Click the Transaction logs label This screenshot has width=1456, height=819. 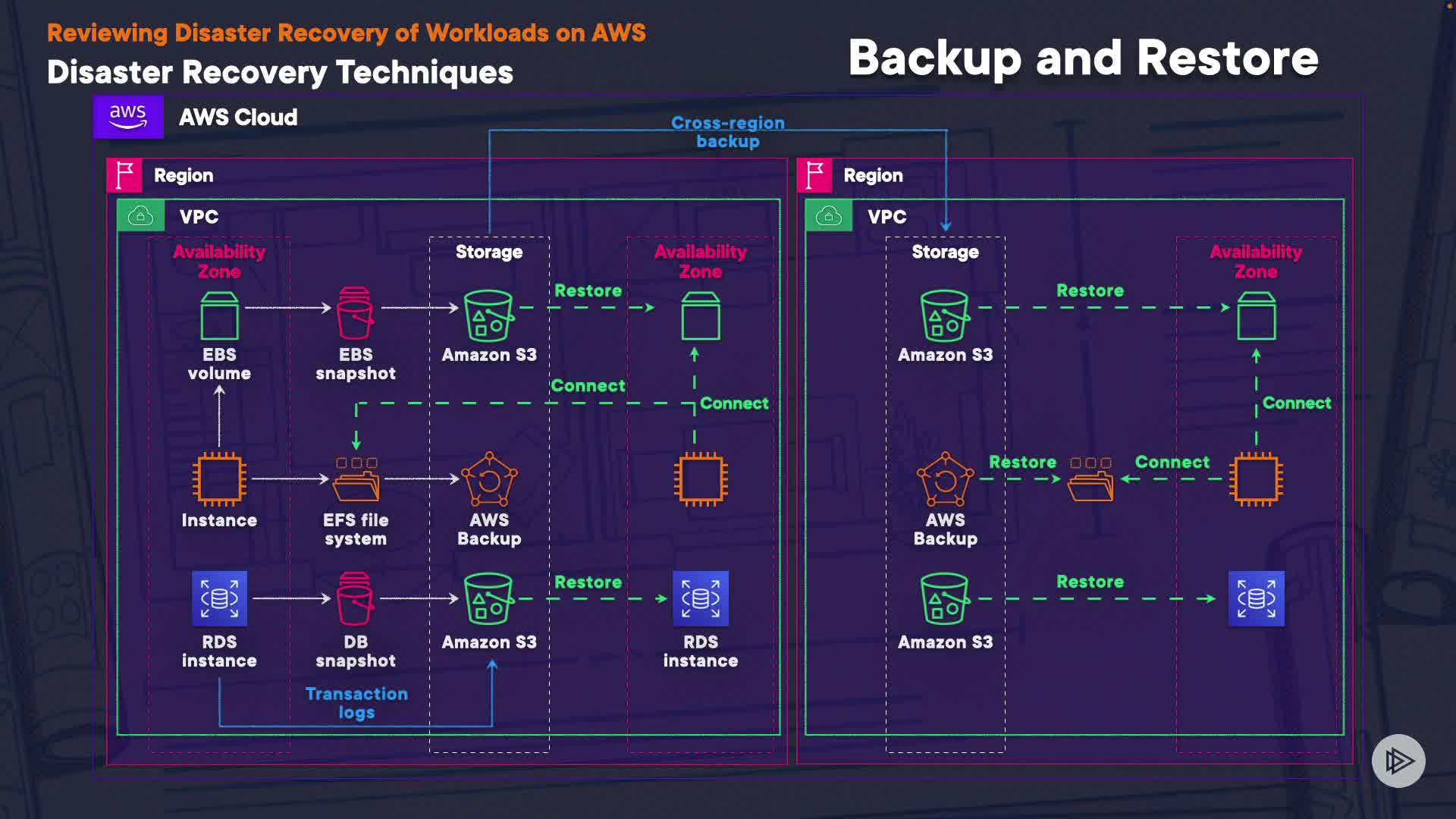[356, 702]
